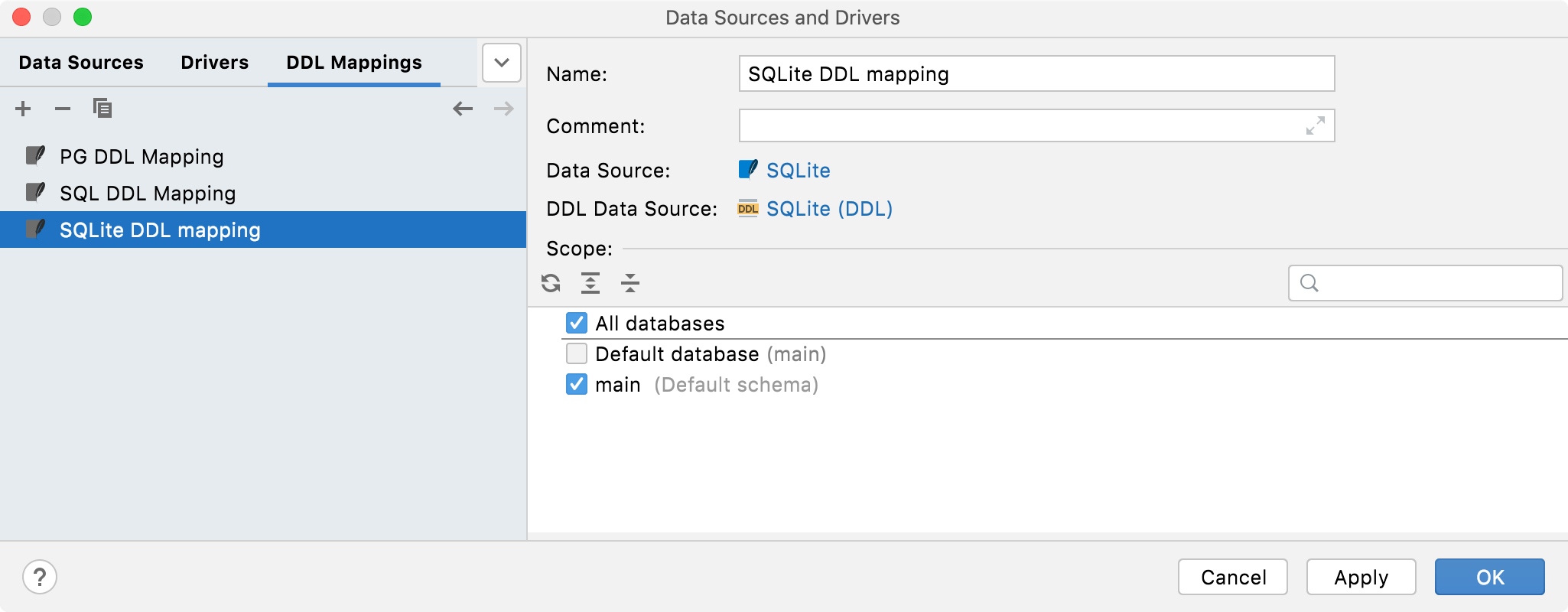Select the DDL Mappings tab
The height and width of the screenshot is (612, 1568).
354,63
